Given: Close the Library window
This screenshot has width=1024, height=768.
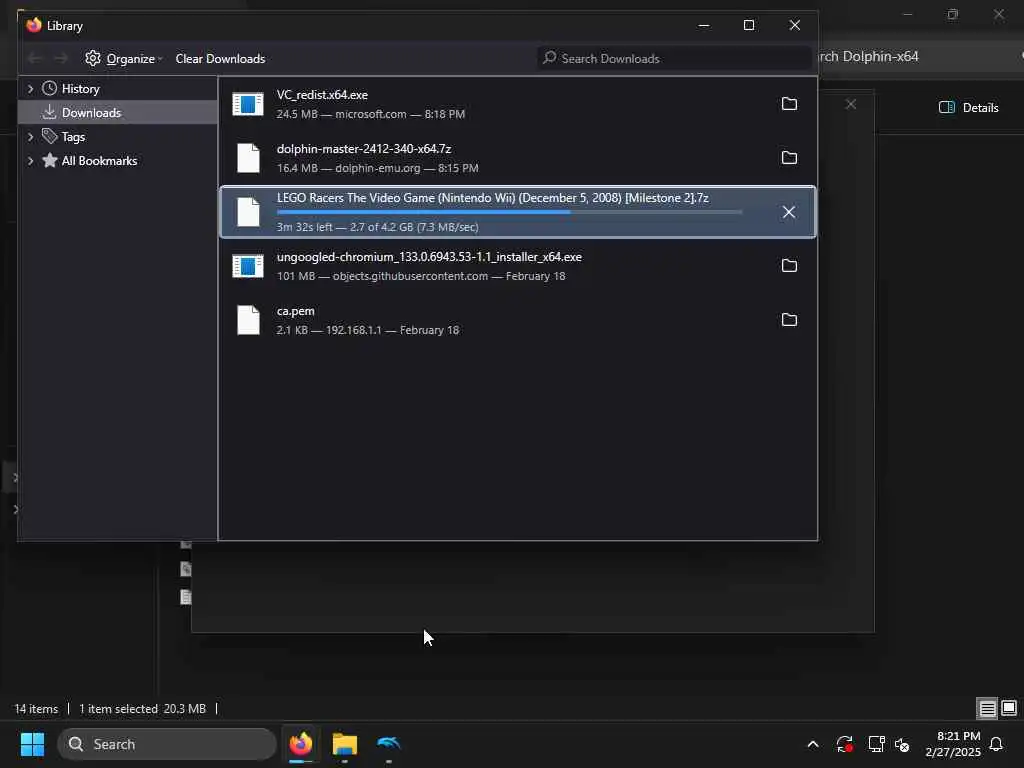Looking at the screenshot, I should click(795, 25).
